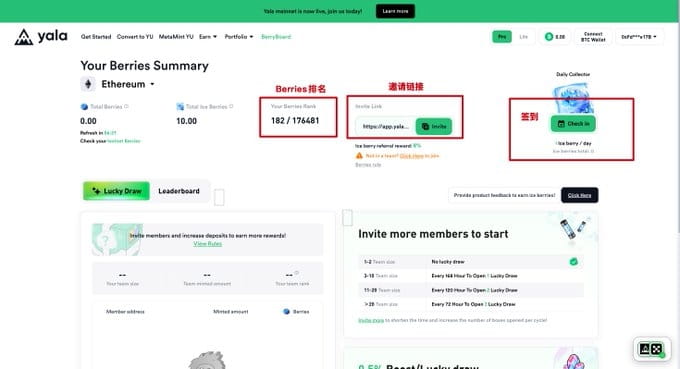Click the Your team size stat

(123, 278)
